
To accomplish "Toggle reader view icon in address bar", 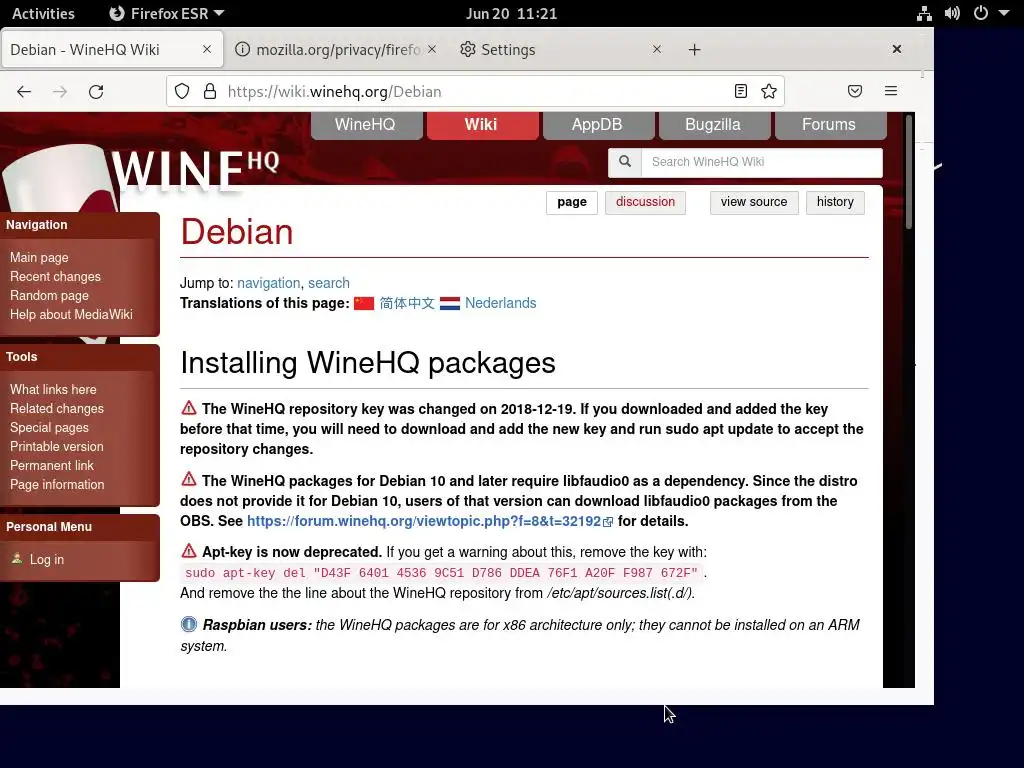I will [x=741, y=91].
